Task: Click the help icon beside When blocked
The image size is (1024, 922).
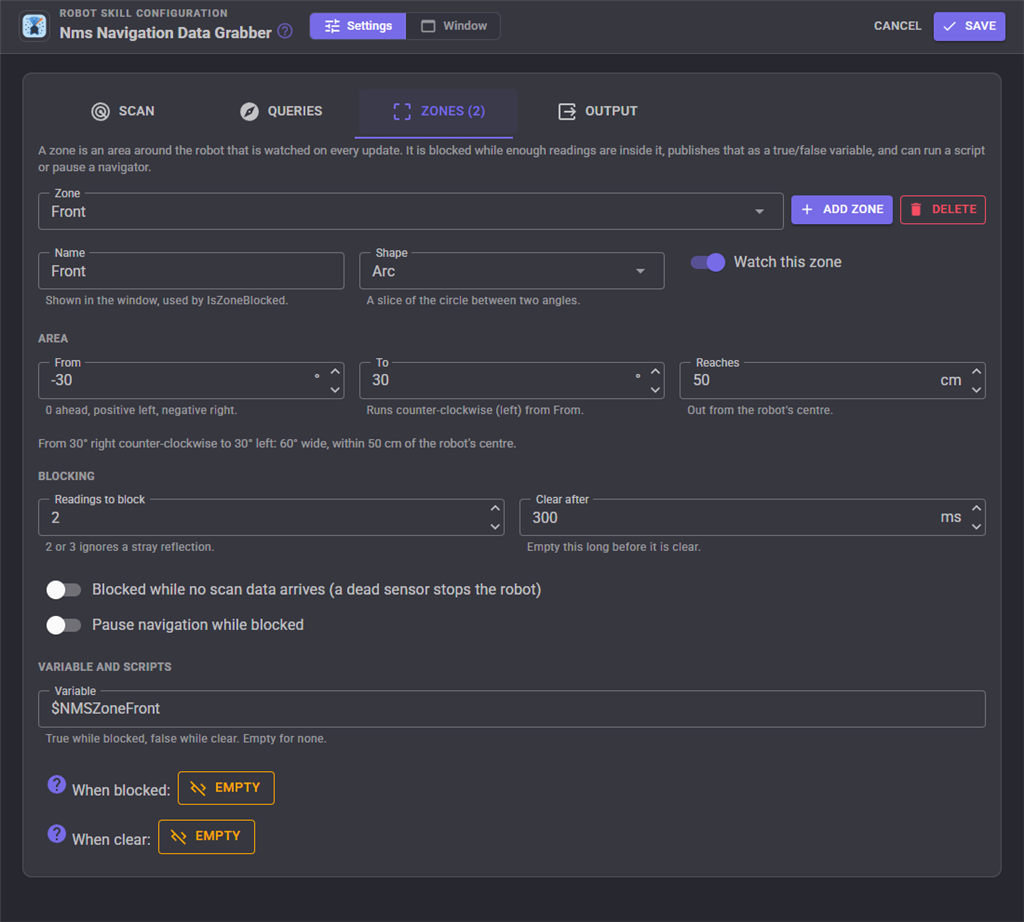Action: pos(57,784)
